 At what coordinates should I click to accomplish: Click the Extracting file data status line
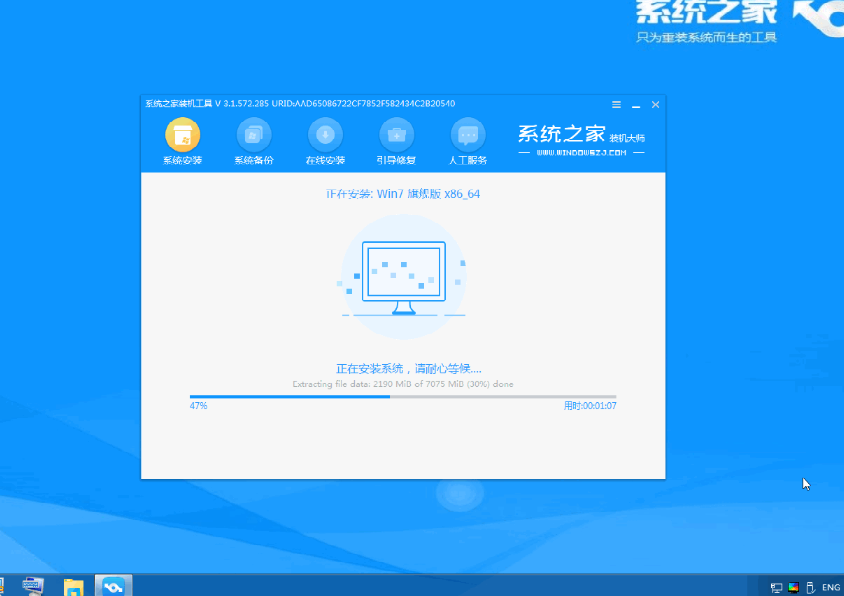pos(403,384)
